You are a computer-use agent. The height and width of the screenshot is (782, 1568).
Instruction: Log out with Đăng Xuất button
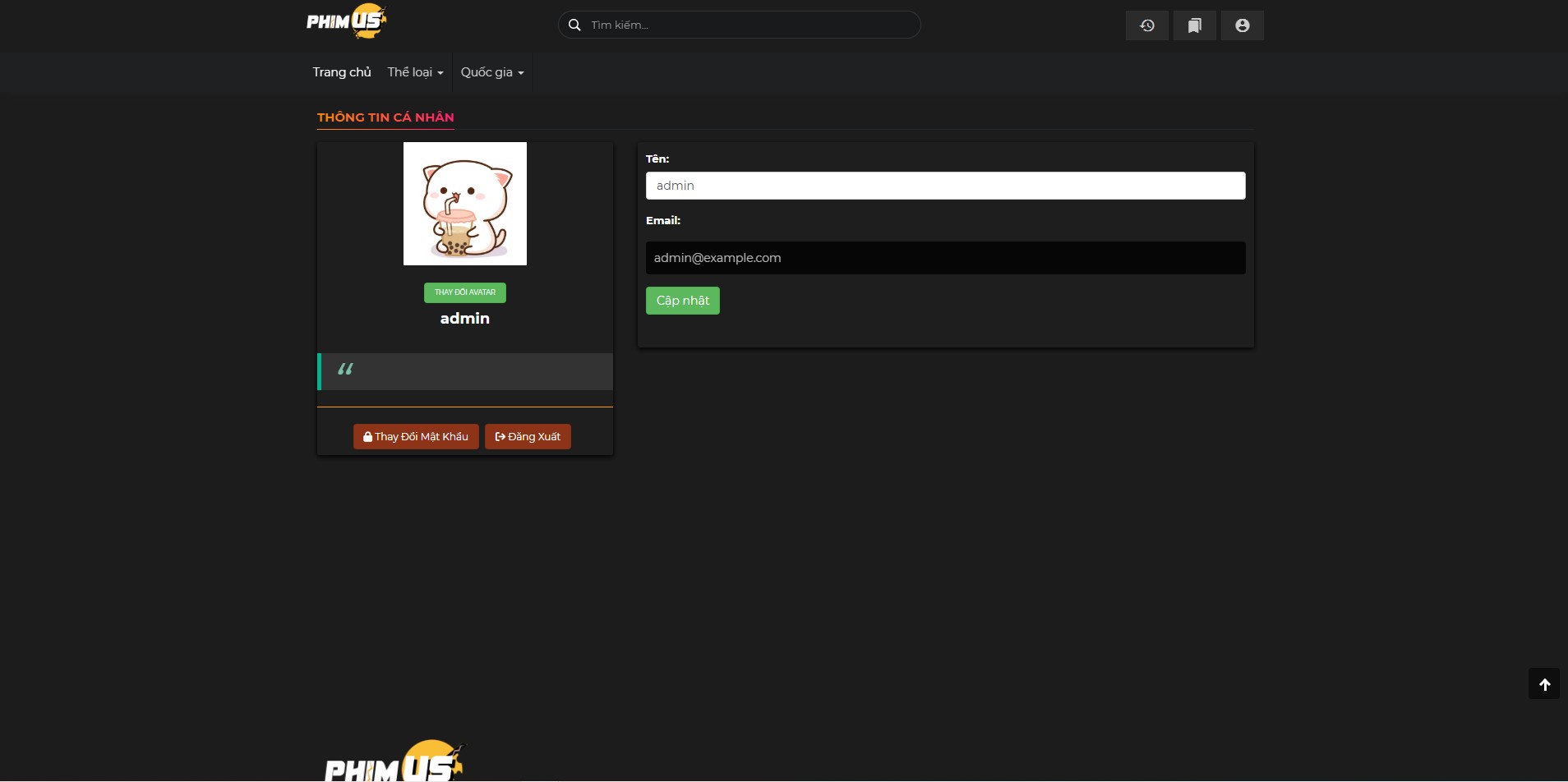(528, 437)
